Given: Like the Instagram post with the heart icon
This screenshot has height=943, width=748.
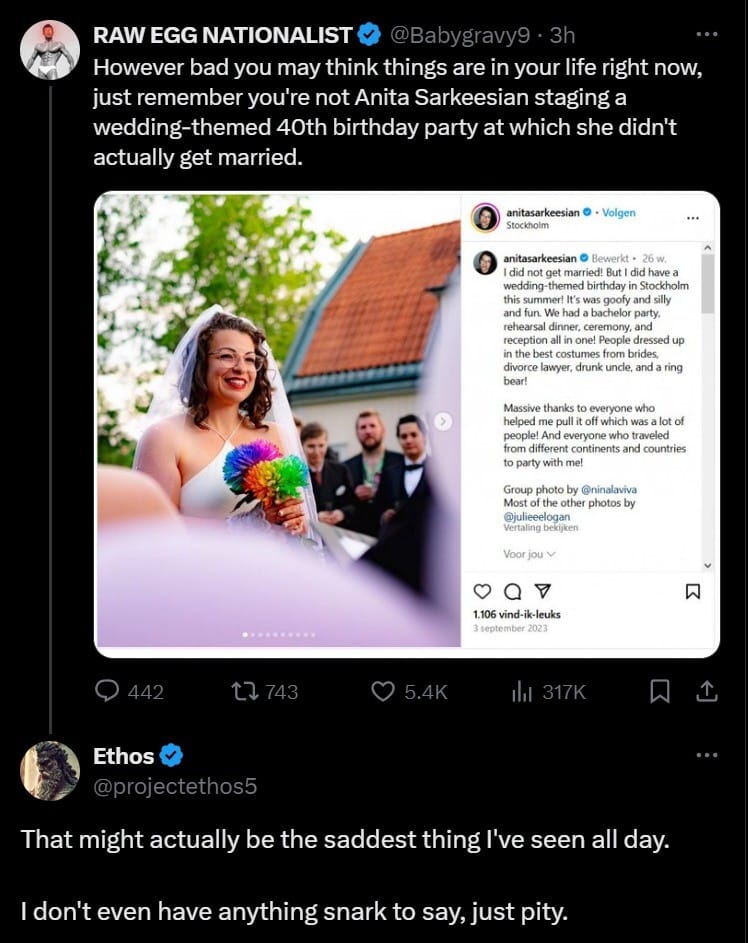Looking at the screenshot, I should 482,592.
